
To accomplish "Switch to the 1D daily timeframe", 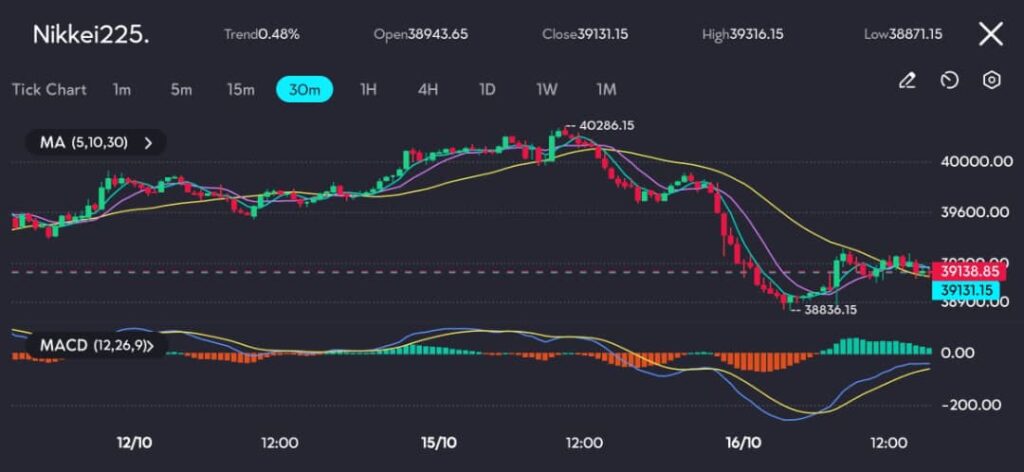I will pyautogui.click(x=487, y=90).
